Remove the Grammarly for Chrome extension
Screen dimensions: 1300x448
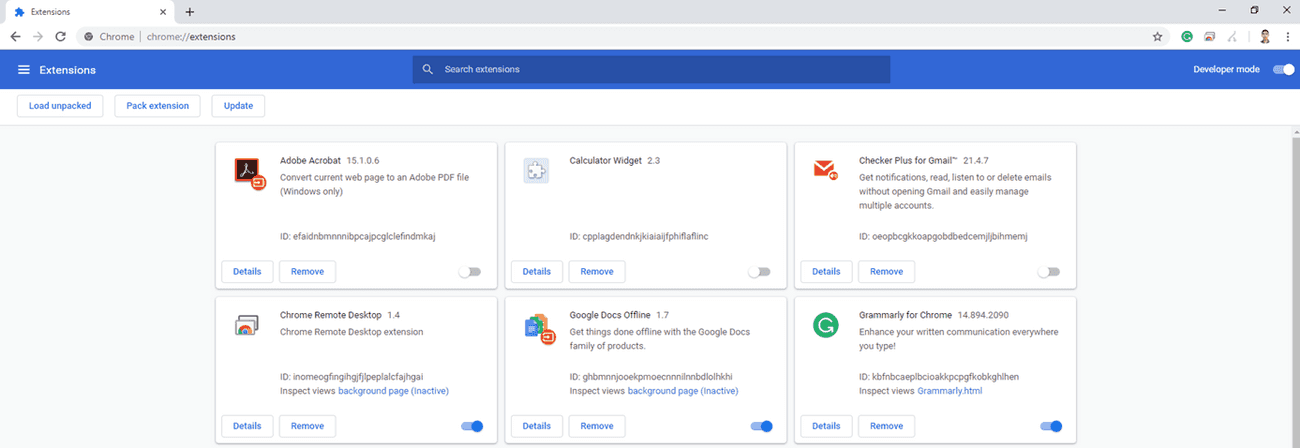(x=887, y=426)
